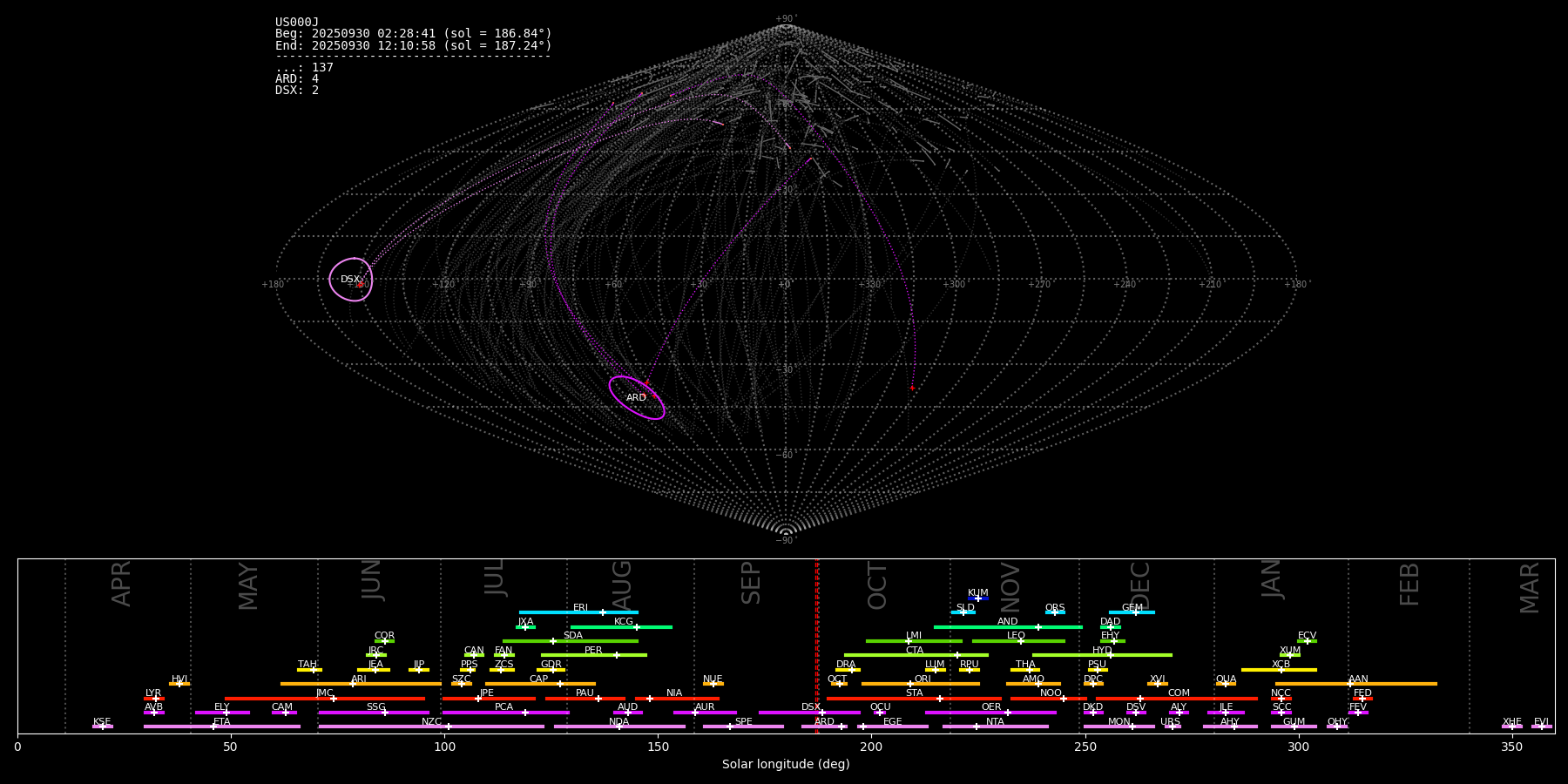The height and width of the screenshot is (784, 1568).
Task: Select the QUA shower label in the timeline
Action: pos(1227,679)
